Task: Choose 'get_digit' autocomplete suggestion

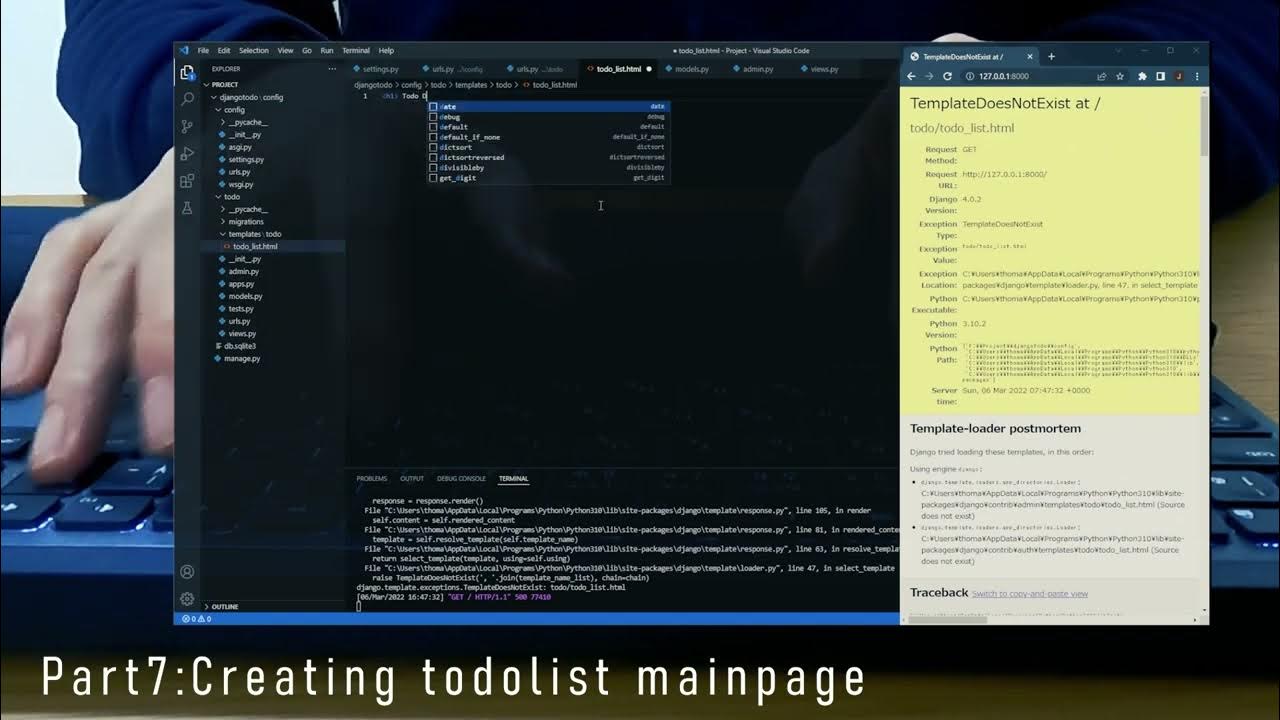Action: [x=548, y=178]
